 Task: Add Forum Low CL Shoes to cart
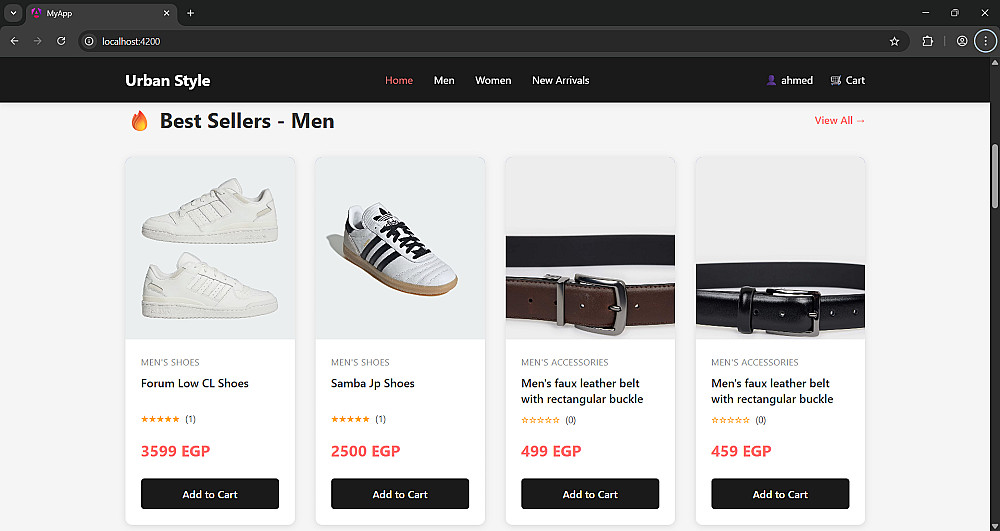click(x=210, y=494)
